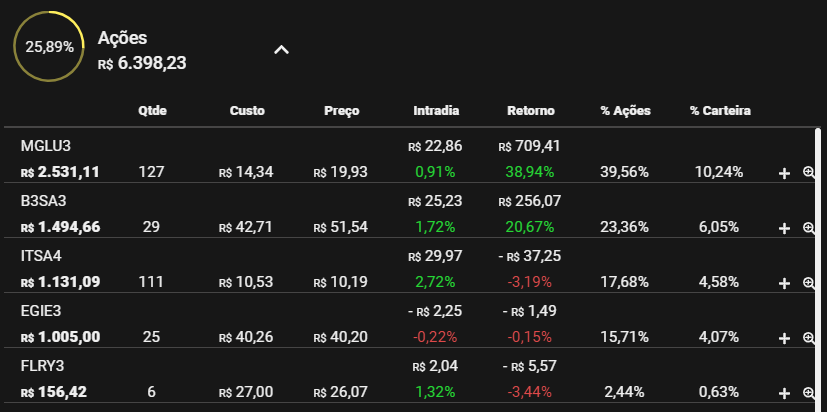Click the magnifier icon for MGLU3
The image size is (827, 412).
[x=809, y=172]
